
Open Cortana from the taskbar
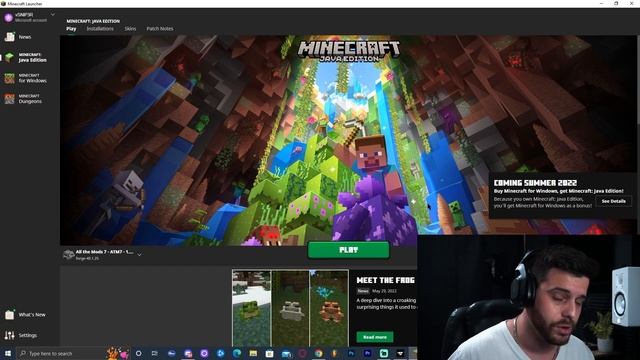(x=138, y=353)
